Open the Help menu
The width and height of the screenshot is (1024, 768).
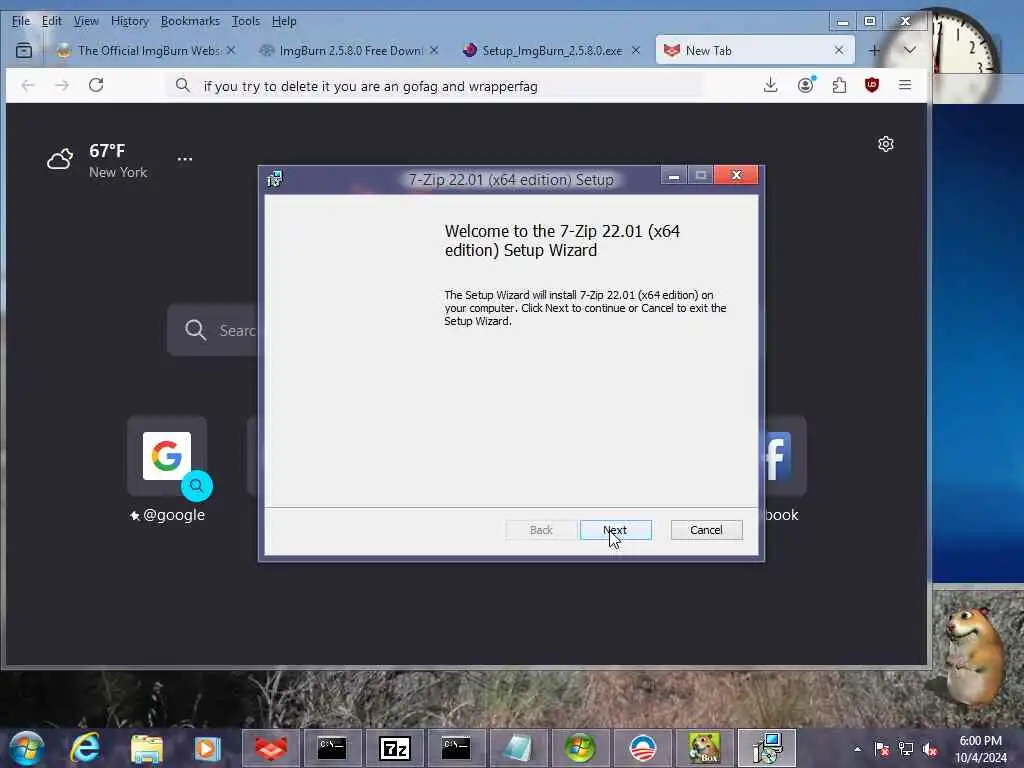[x=284, y=21]
